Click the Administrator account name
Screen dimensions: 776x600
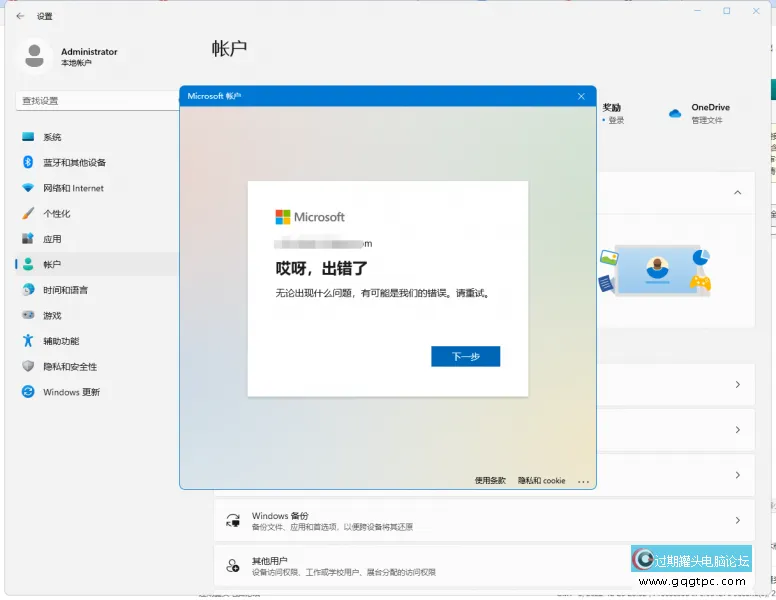click(89, 51)
